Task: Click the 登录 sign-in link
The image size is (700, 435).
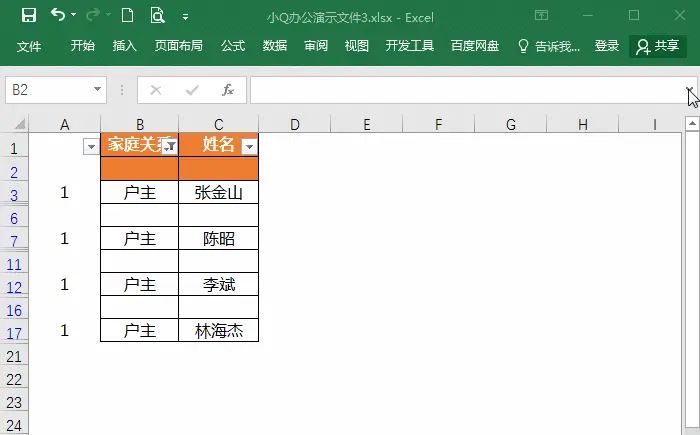Action: [x=607, y=46]
